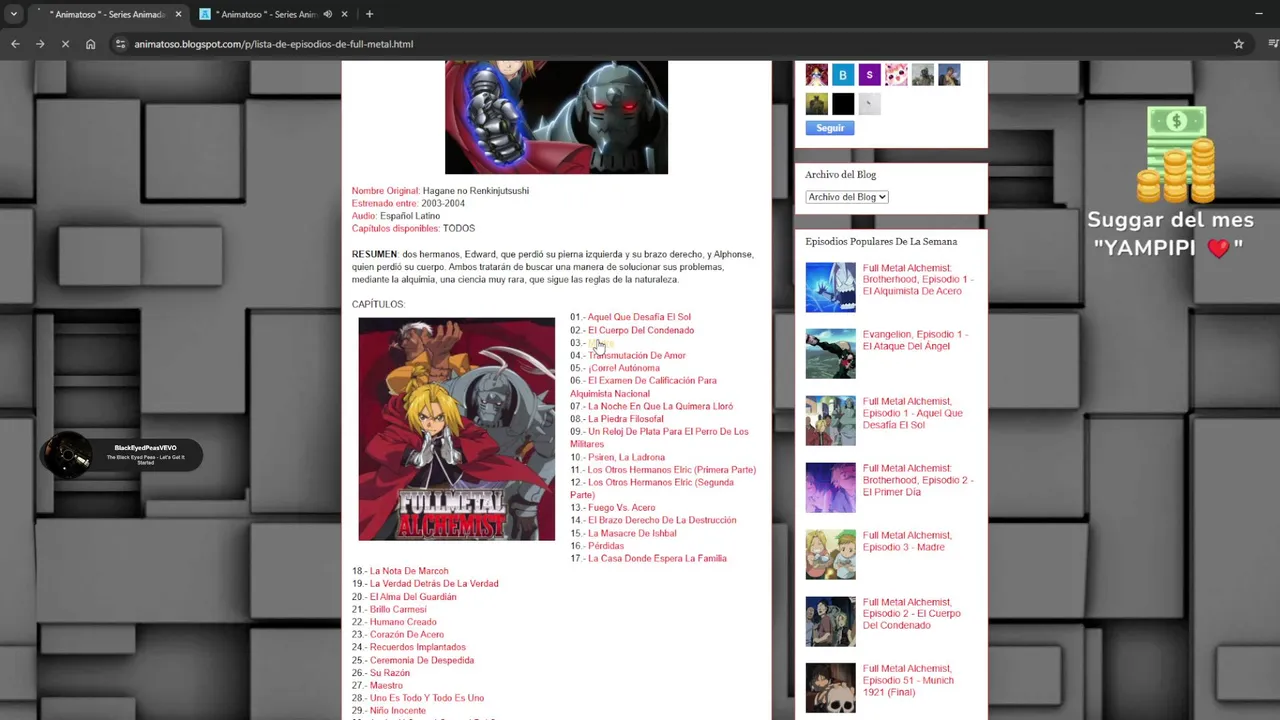Open episode 22 Humano Creado
This screenshot has height=720, width=1280.
tap(403, 622)
